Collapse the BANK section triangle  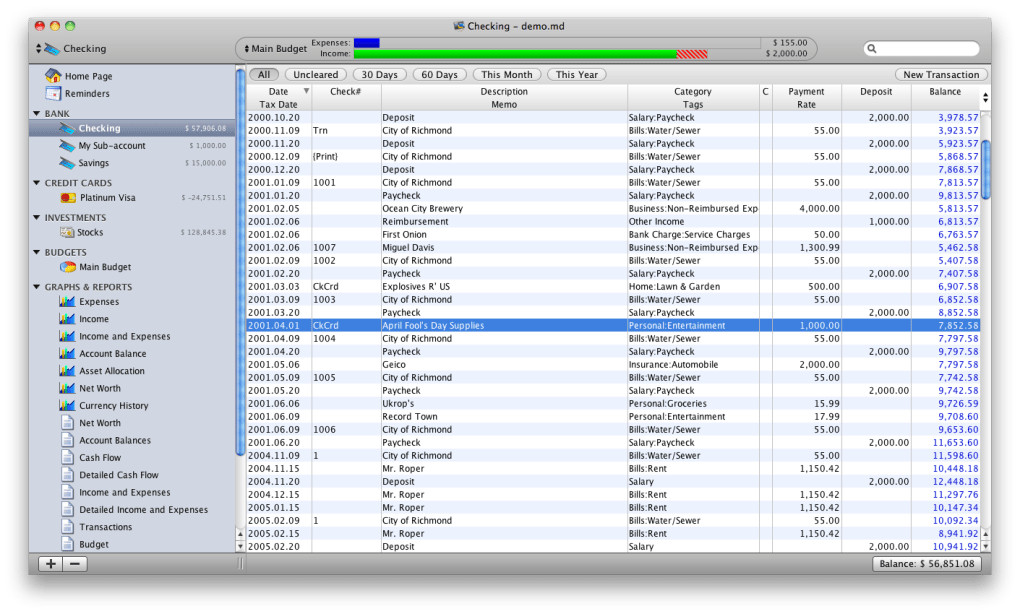[37, 114]
